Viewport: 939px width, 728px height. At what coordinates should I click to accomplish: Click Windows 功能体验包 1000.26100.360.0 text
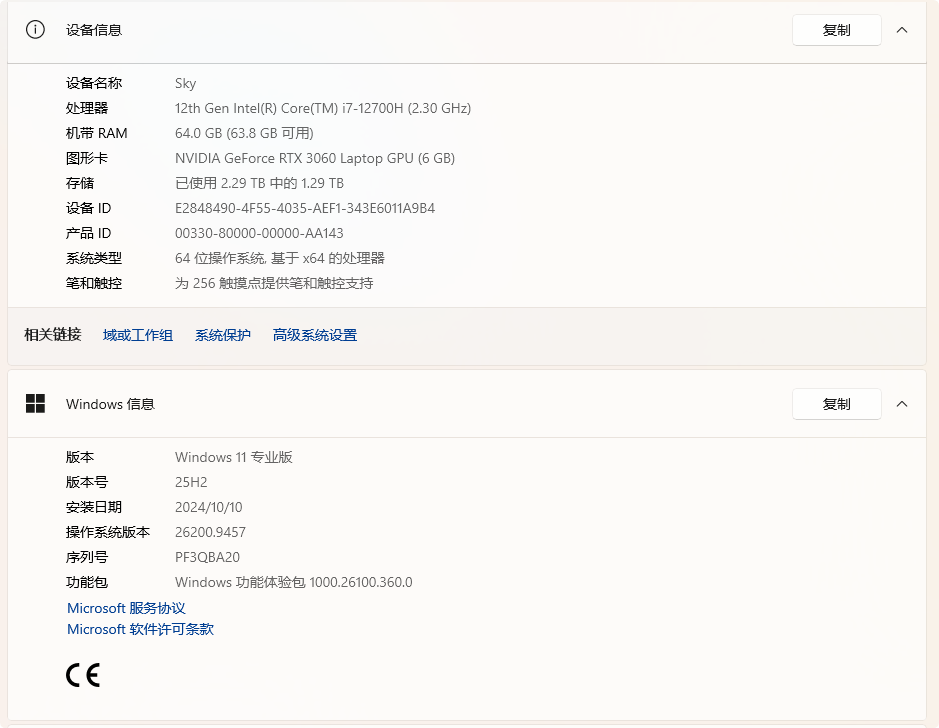pos(293,583)
